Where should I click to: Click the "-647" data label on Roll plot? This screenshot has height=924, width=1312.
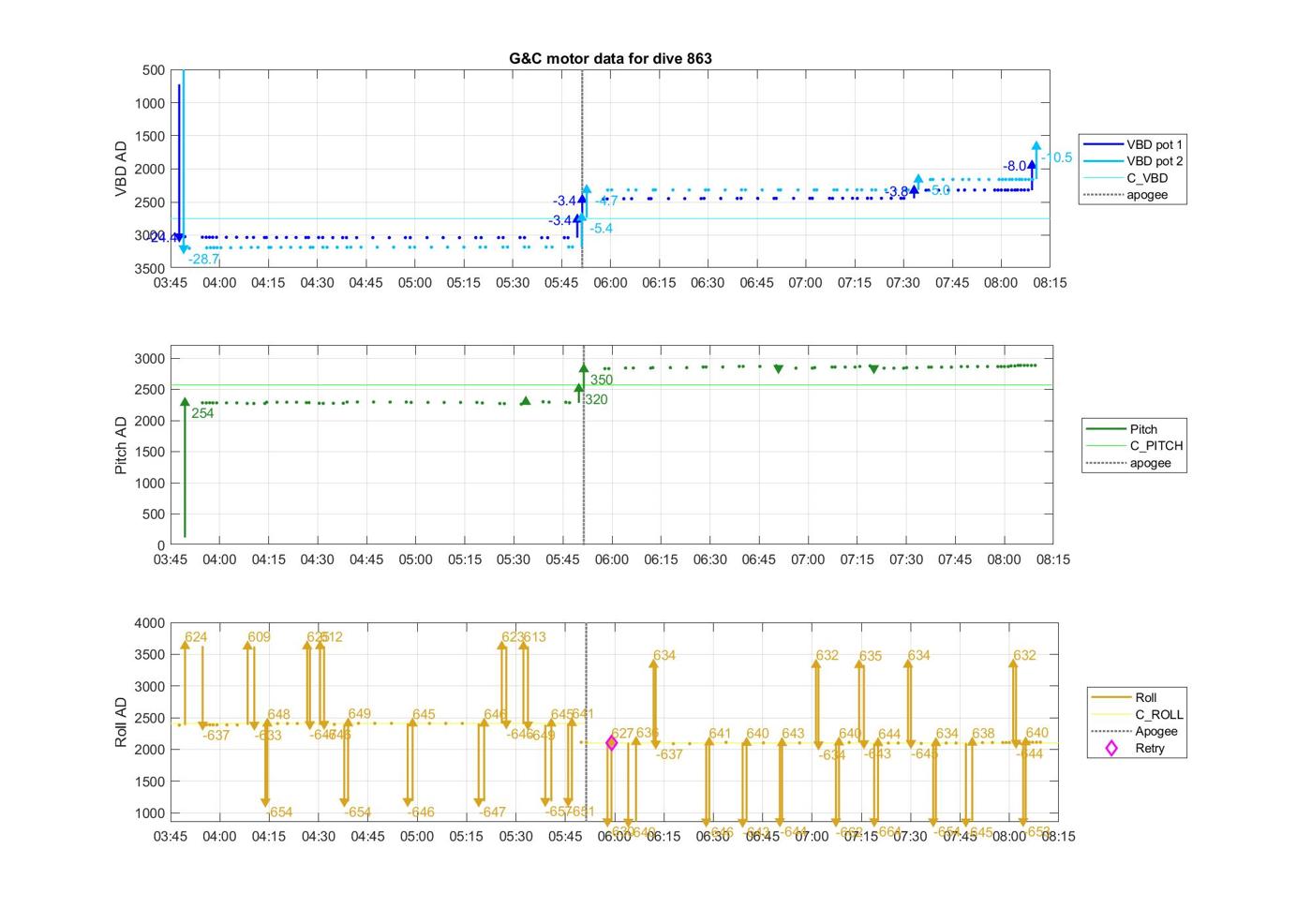pyautogui.click(x=492, y=812)
